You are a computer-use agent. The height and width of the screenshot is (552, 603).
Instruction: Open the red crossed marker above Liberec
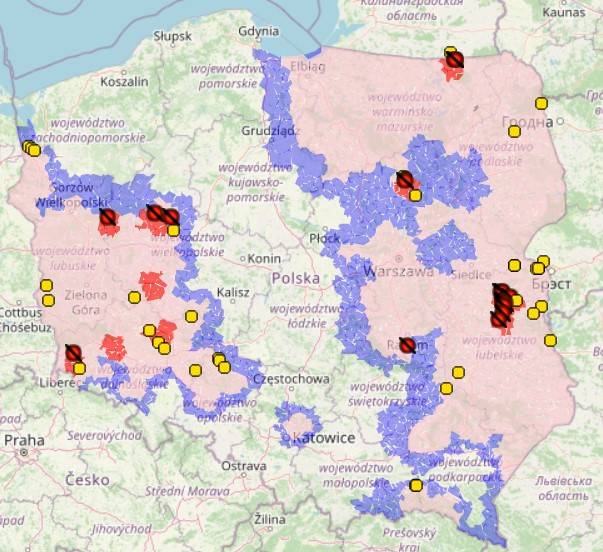(73, 353)
